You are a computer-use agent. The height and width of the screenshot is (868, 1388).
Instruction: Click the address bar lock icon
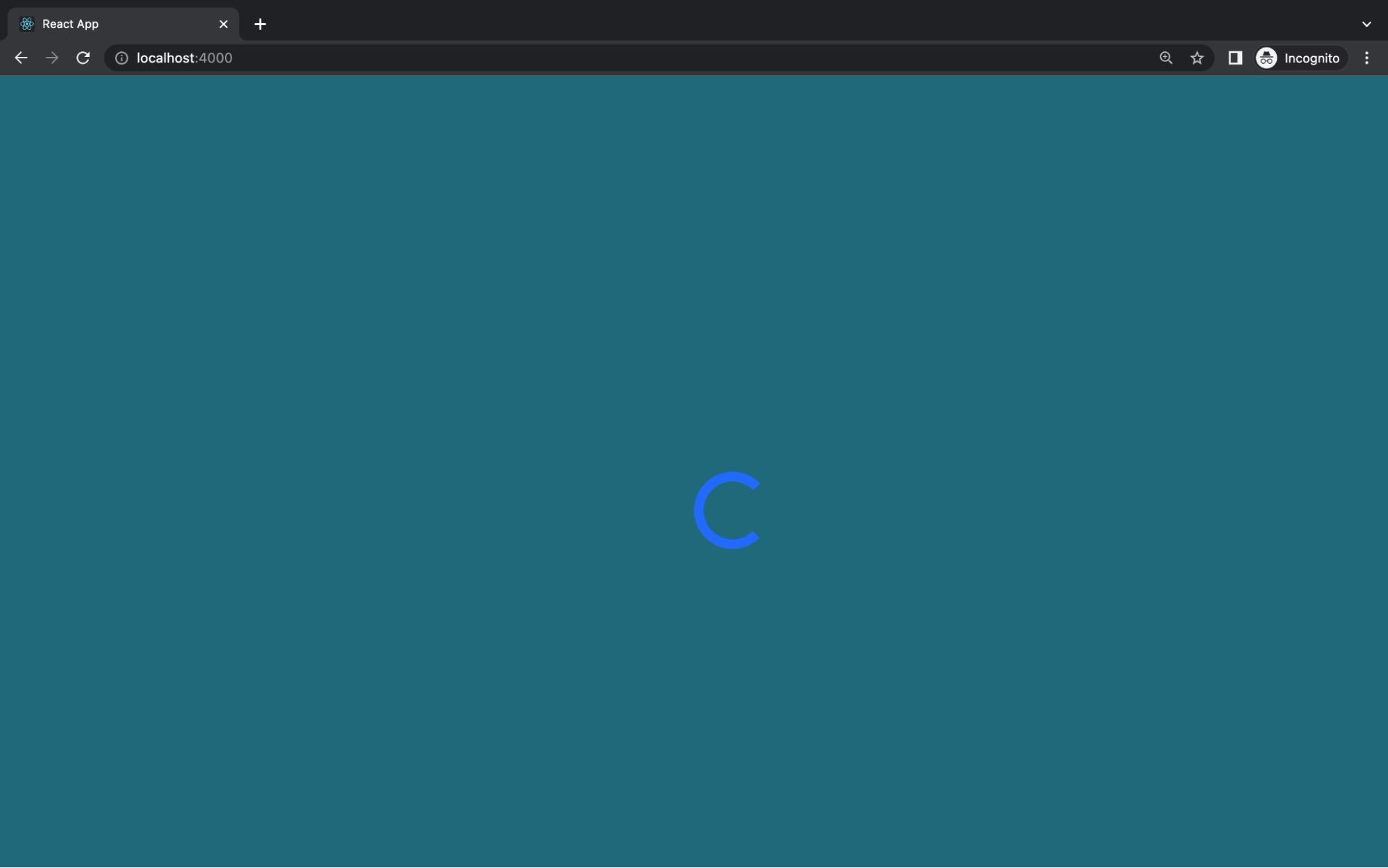coord(120,57)
